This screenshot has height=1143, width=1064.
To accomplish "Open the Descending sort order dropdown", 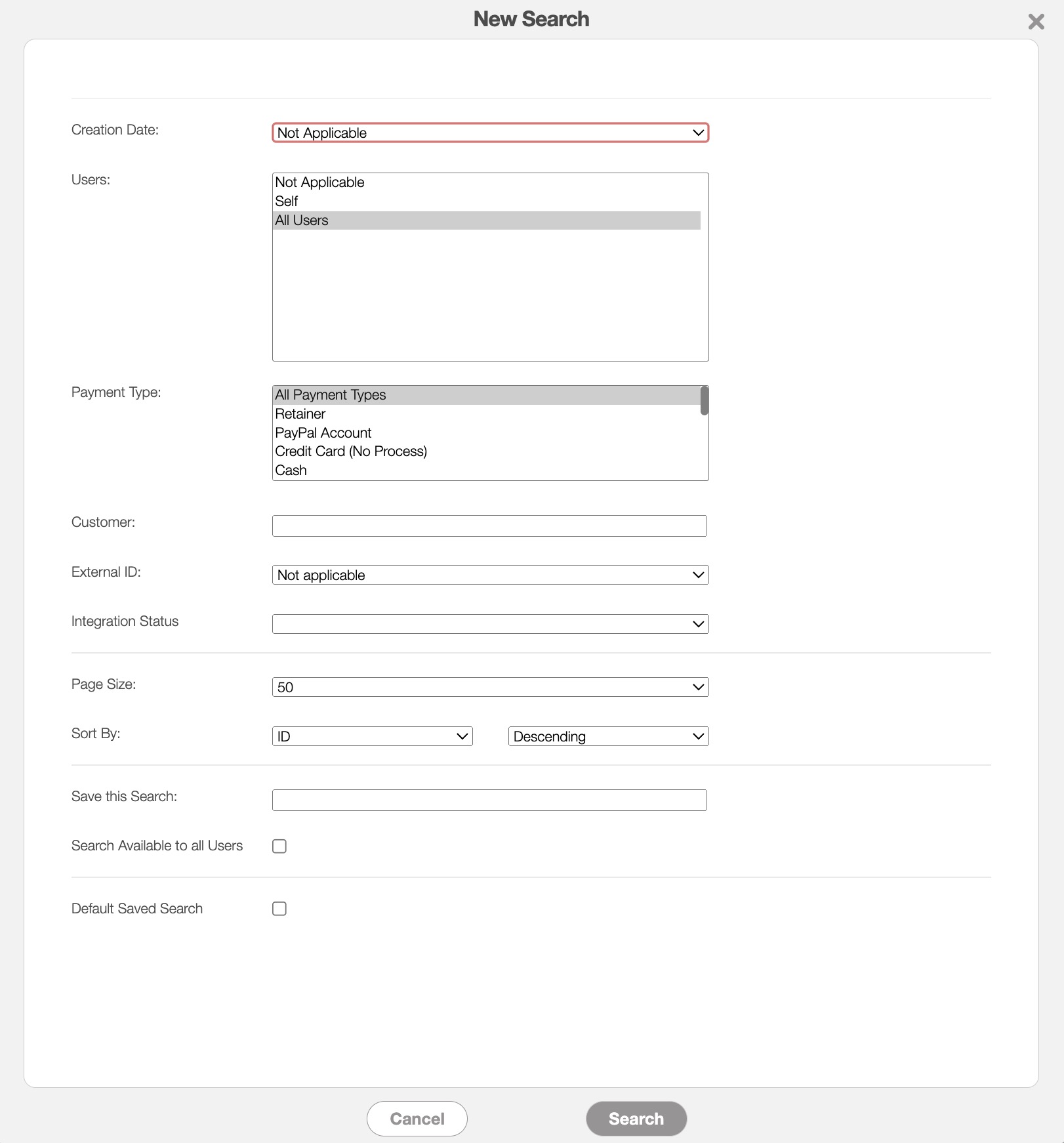I will click(x=608, y=736).
